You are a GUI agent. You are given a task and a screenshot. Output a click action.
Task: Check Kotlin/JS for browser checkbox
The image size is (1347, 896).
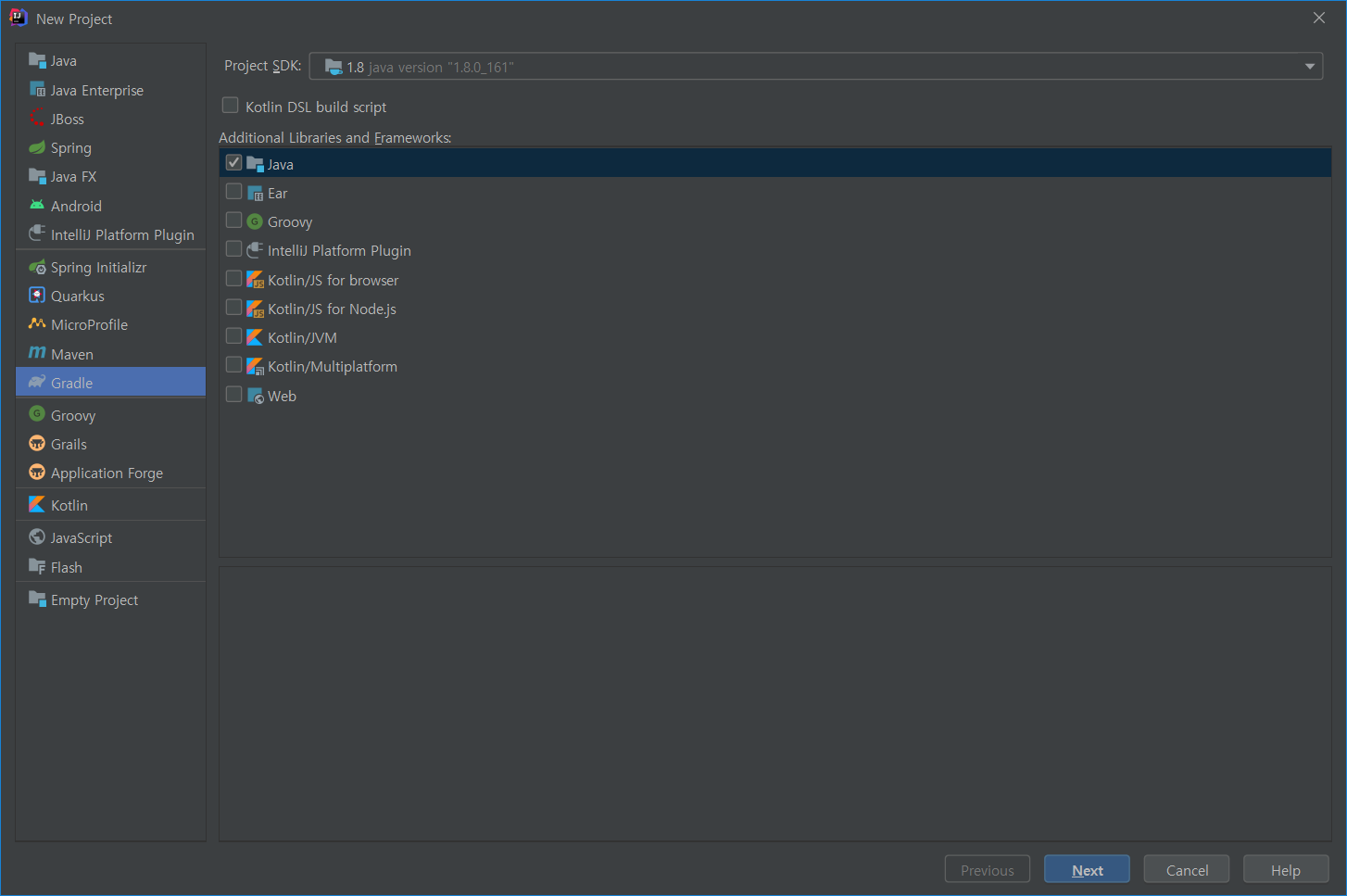[x=234, y=279]
